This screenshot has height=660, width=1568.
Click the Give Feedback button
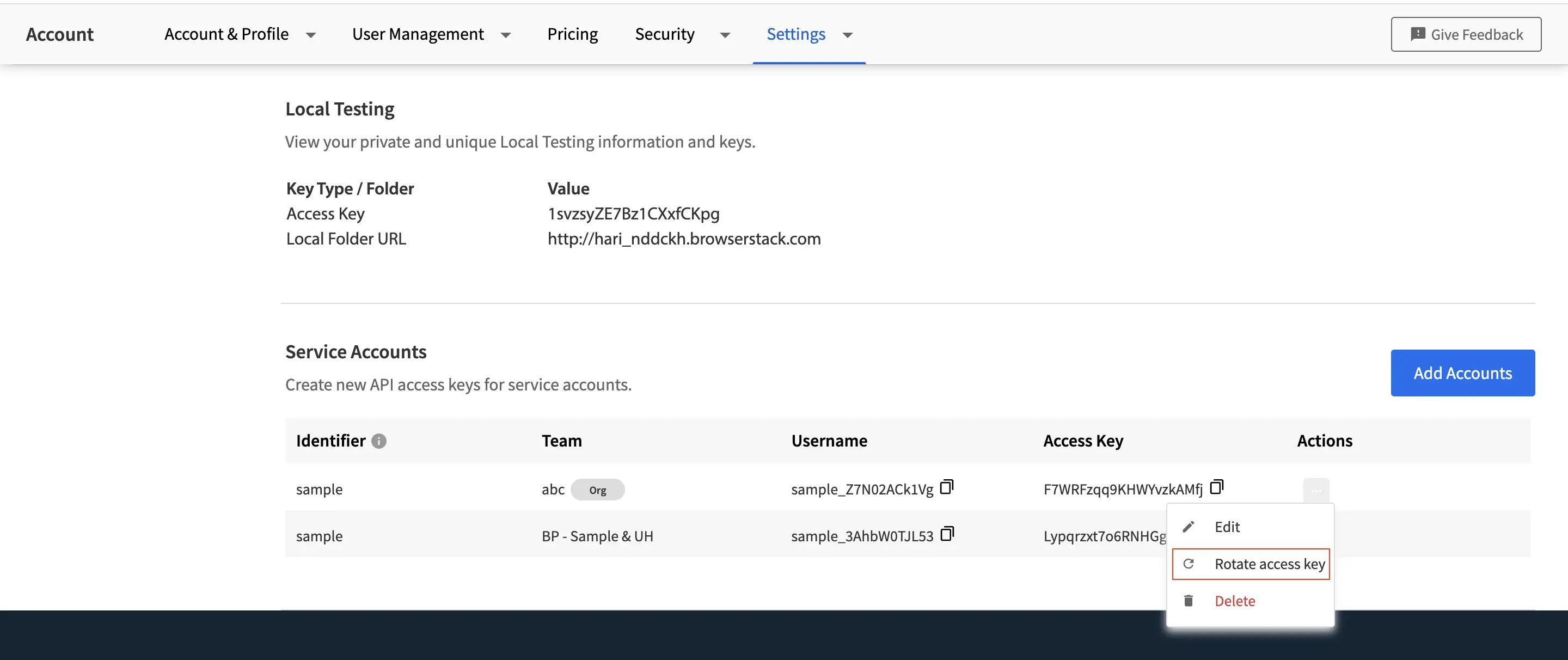[x=1466, y=34]
